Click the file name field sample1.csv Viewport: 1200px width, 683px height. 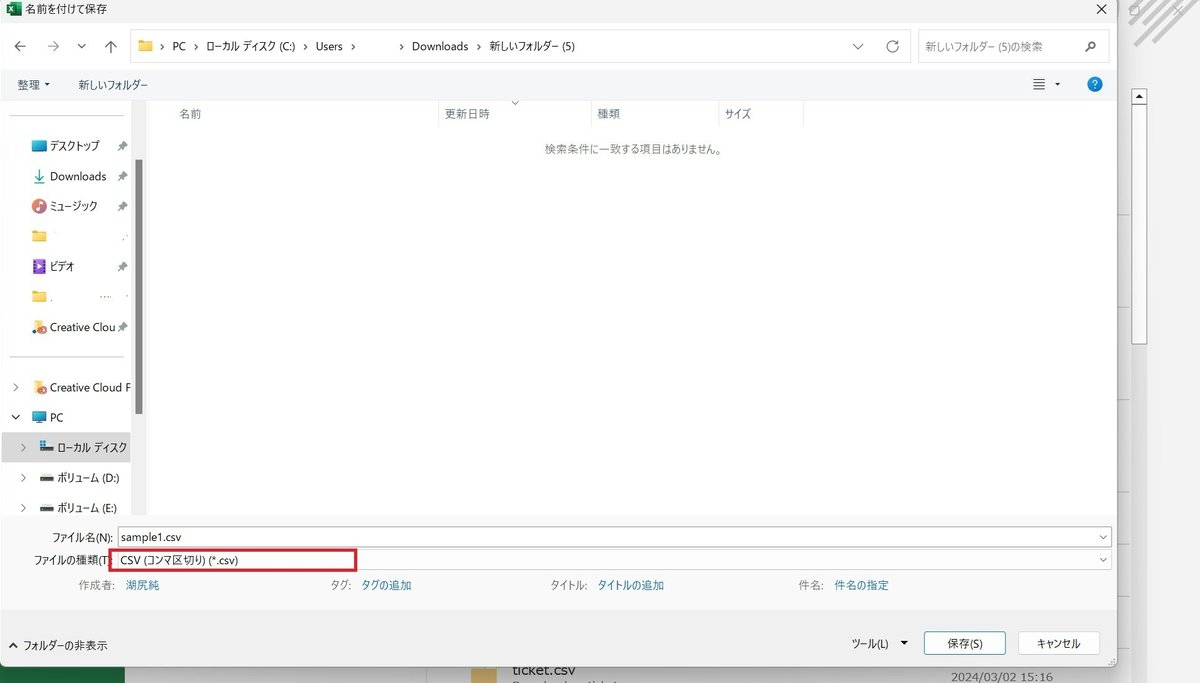click(x=614, y=537)
